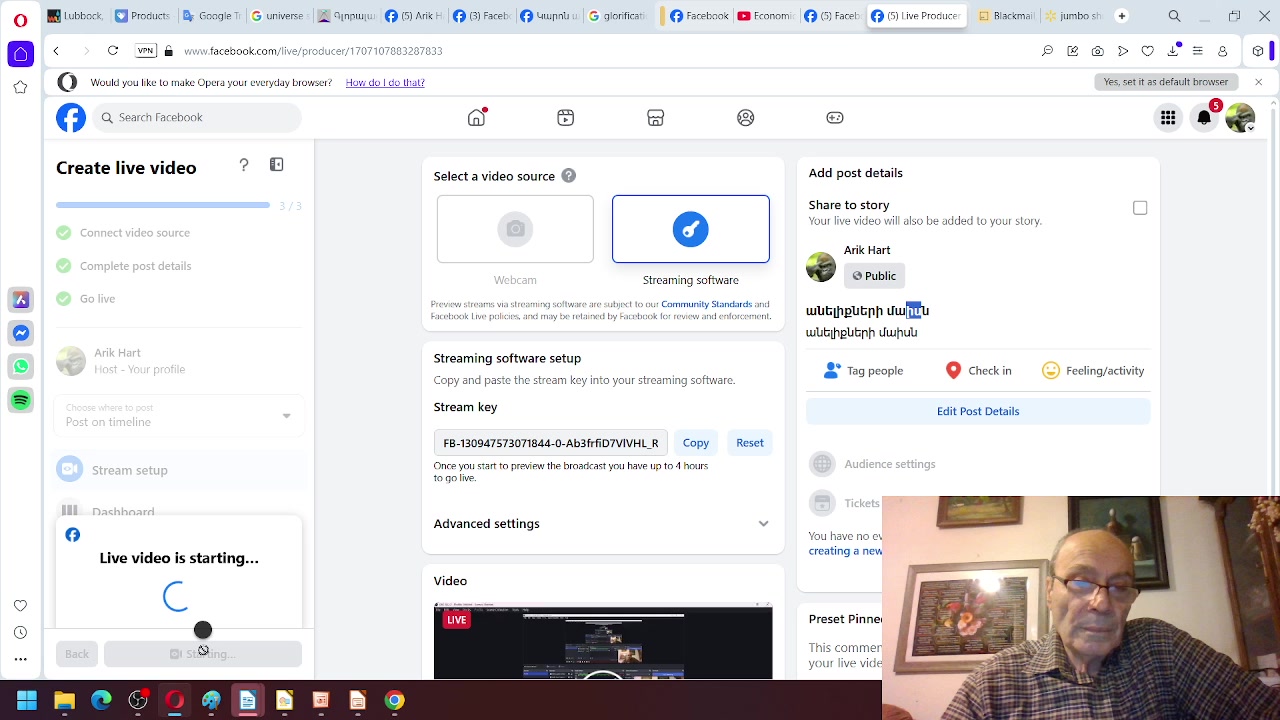Open the Facebook Gaming icon

835,118
